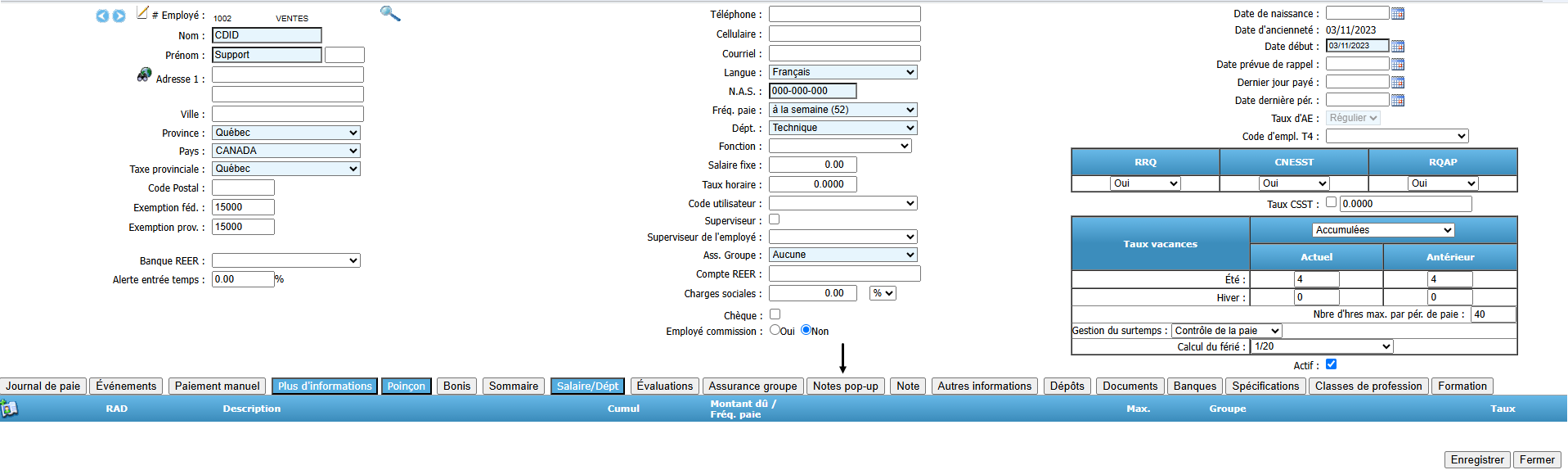The width and height of the screenshot is (1568, 470).
Task: Click the next employee arrow icon
Action: 119,16
